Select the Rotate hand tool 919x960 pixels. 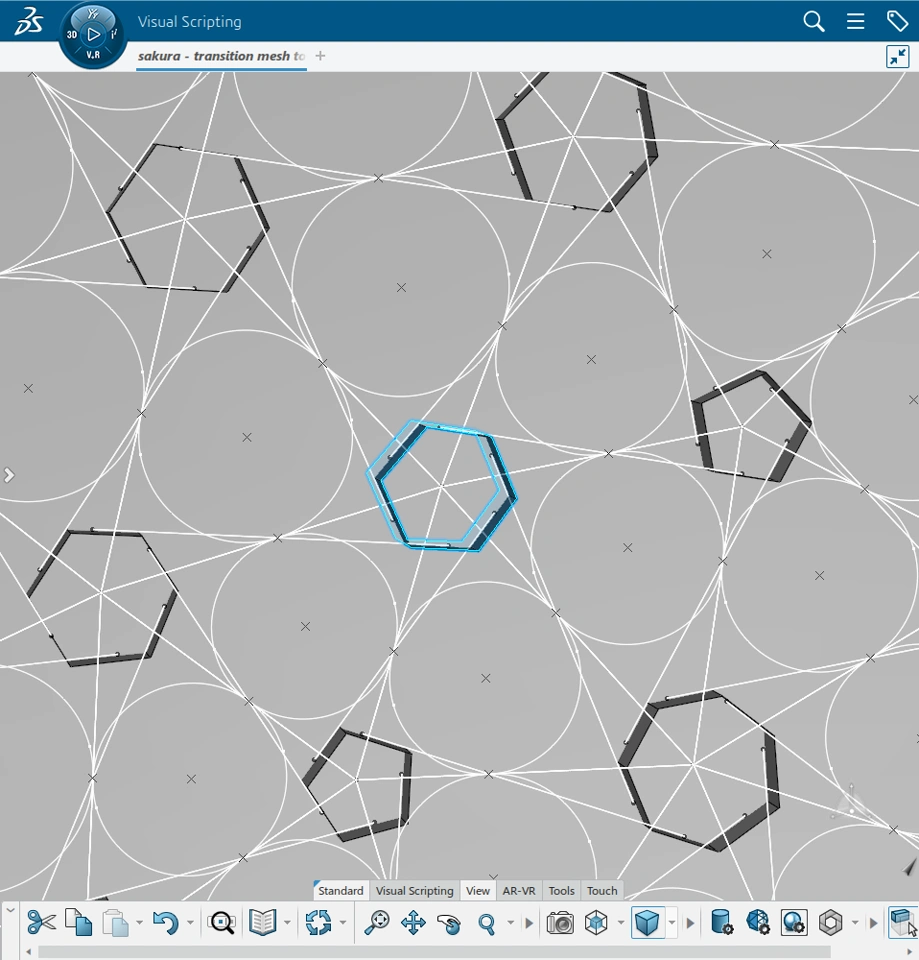coord(450,923)
